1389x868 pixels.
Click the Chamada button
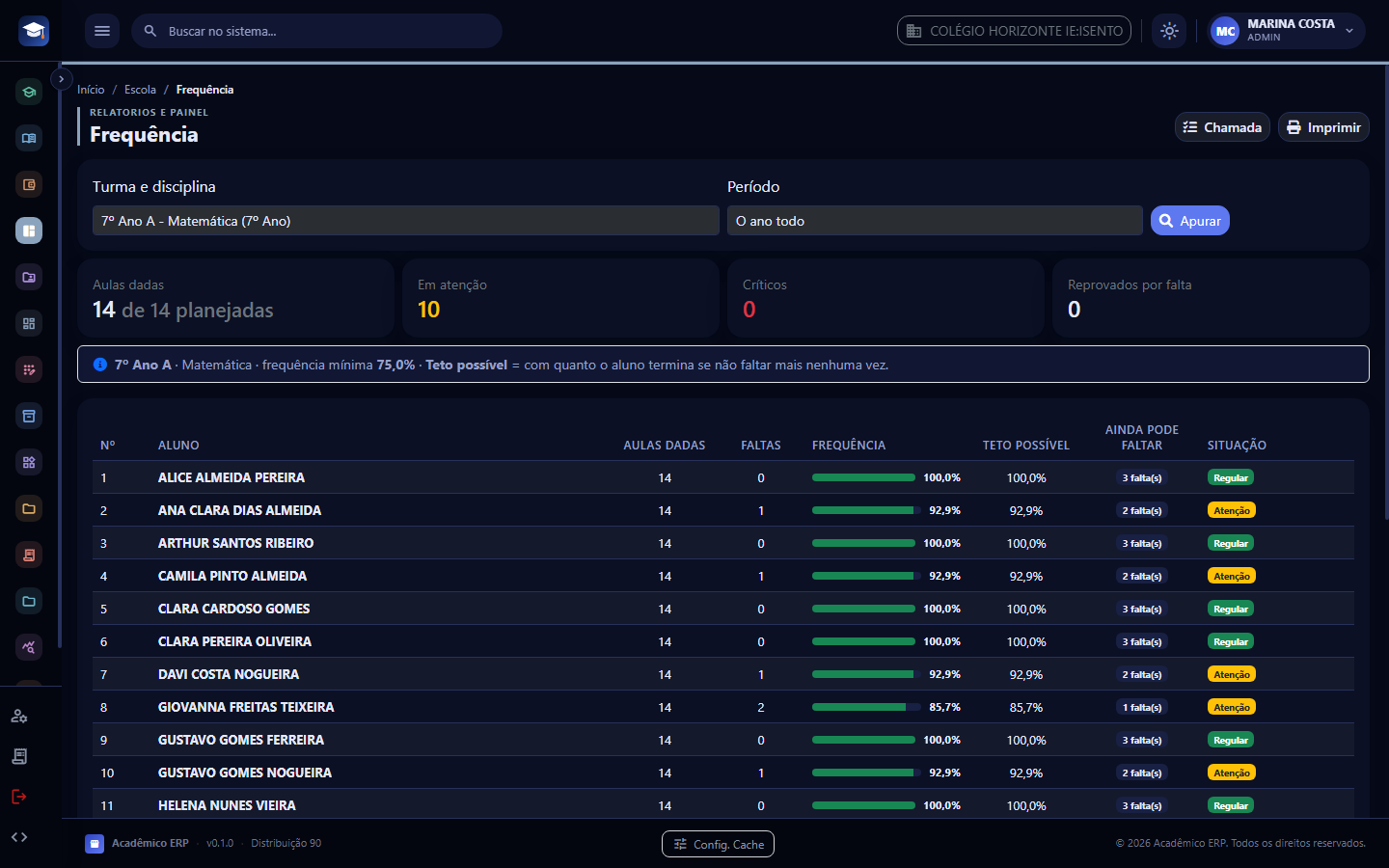1222,127
